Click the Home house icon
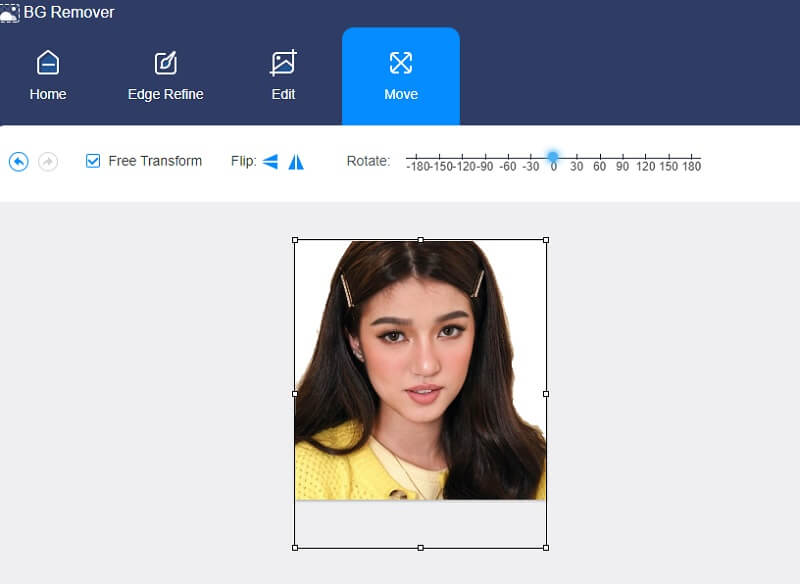The image size is (800, 584). pos(47,62)
